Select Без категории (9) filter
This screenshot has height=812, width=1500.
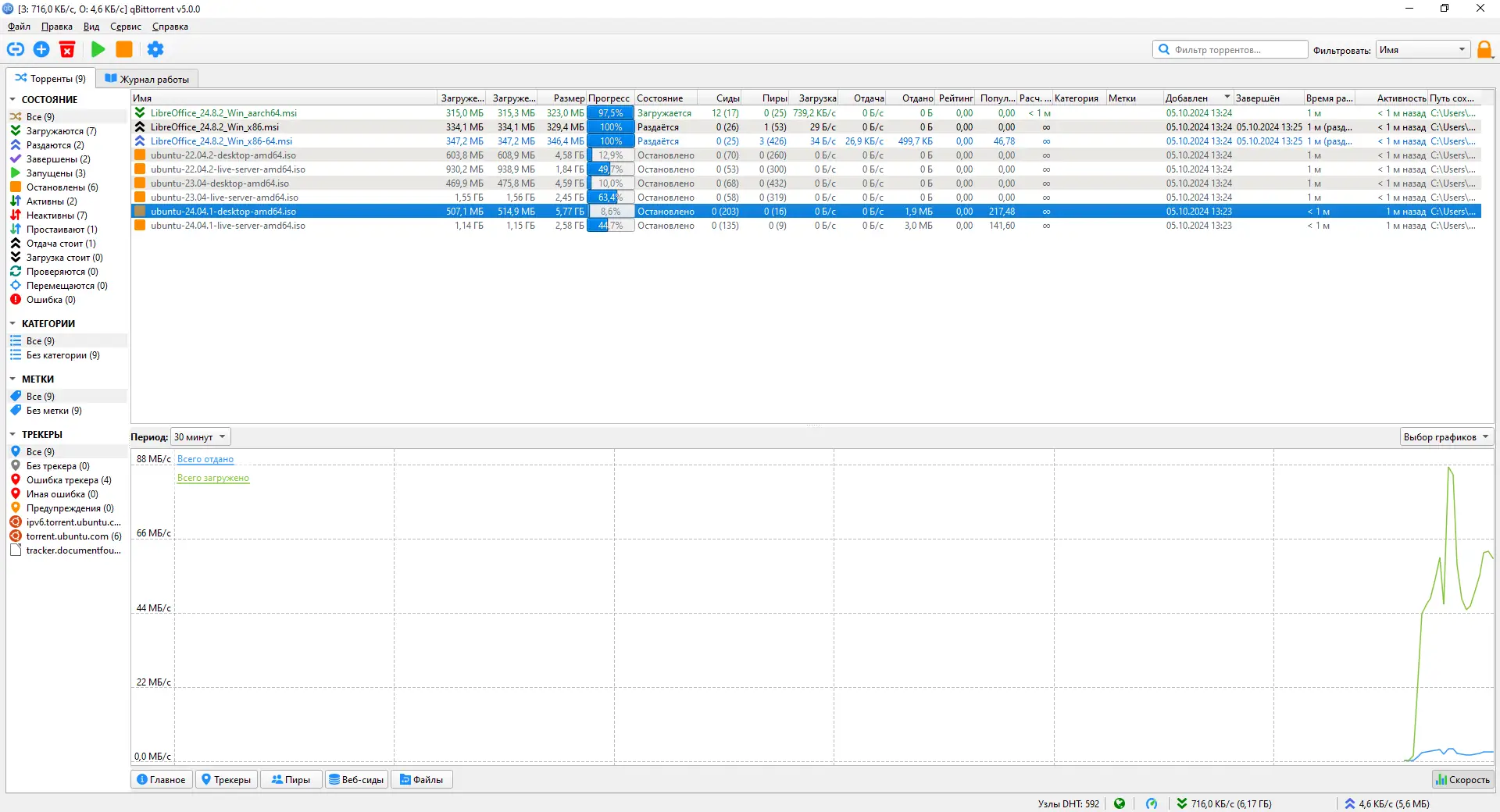click(x=67, y=355)
